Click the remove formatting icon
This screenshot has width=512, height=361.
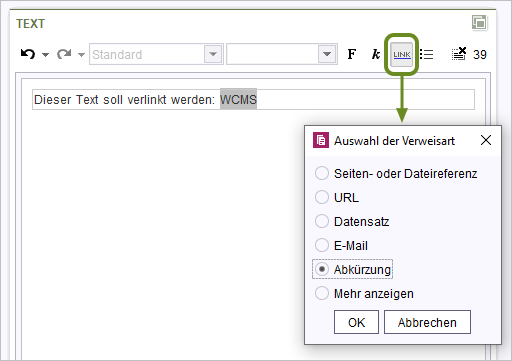[459, 54]
